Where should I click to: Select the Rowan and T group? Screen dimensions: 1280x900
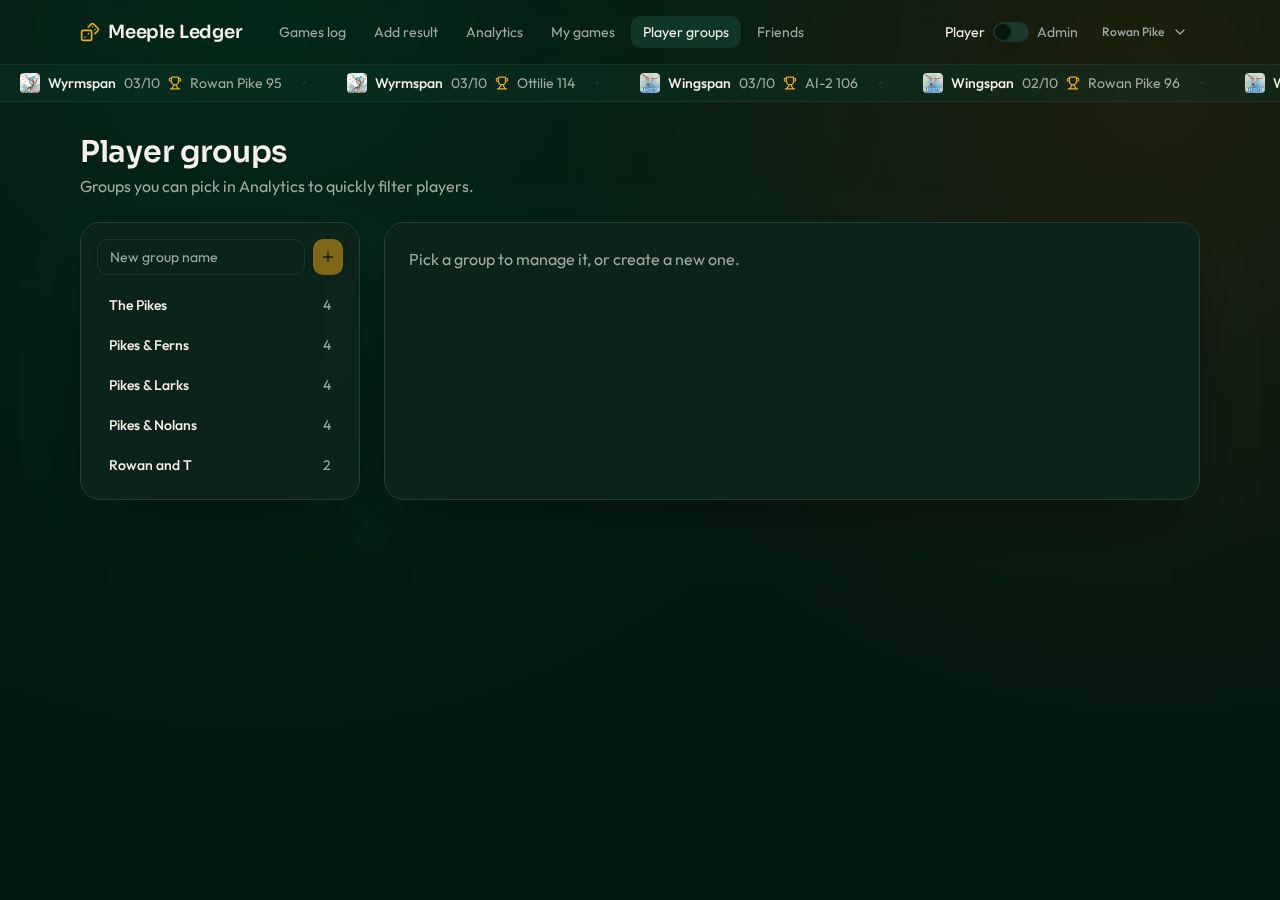pyautogui.click(x=220, y=465)
